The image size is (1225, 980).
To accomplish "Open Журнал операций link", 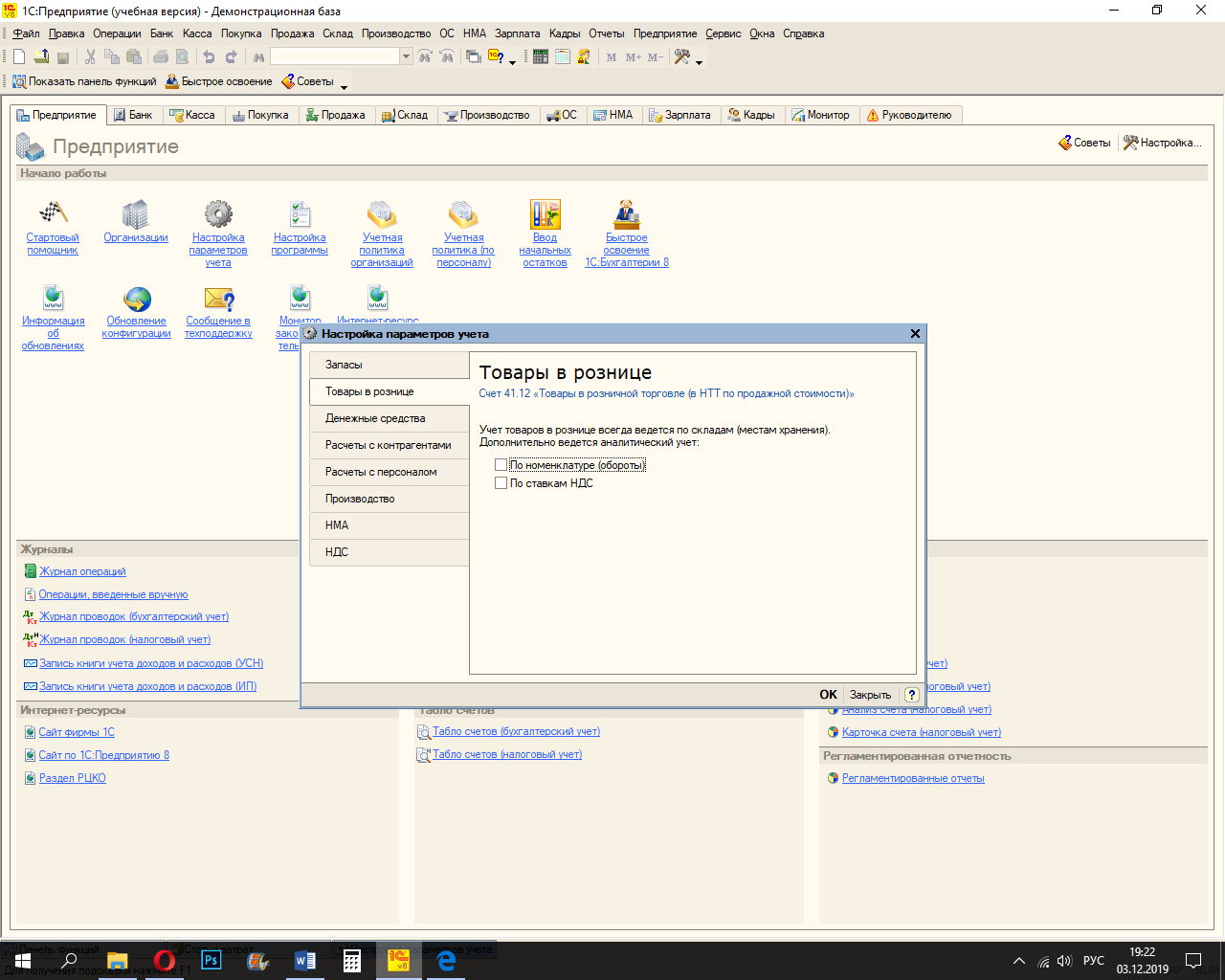I will tap(82, 571).
